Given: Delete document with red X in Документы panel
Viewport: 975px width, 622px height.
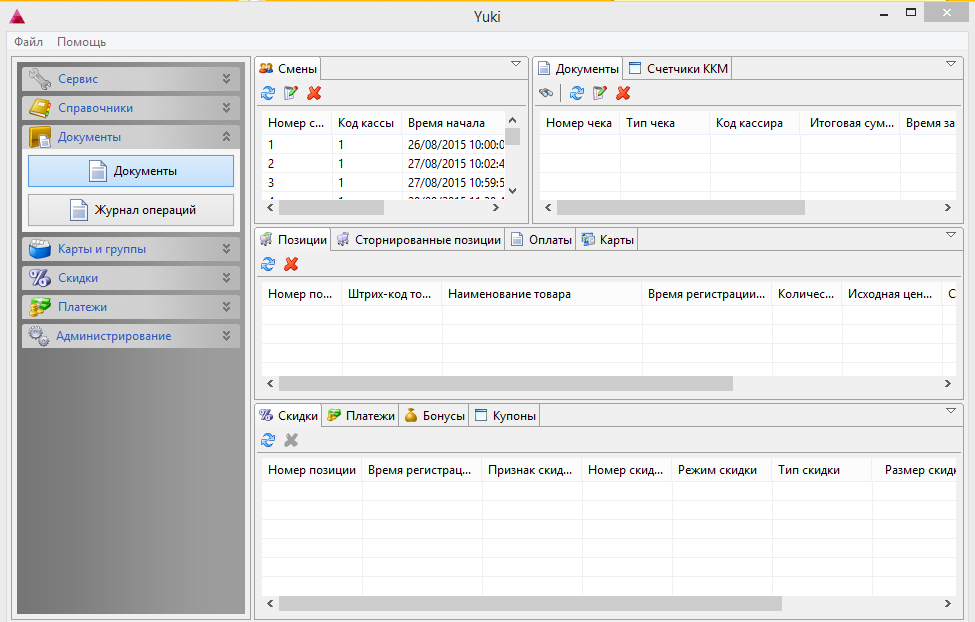Looking at the screenshot, I should coord(623,93).
